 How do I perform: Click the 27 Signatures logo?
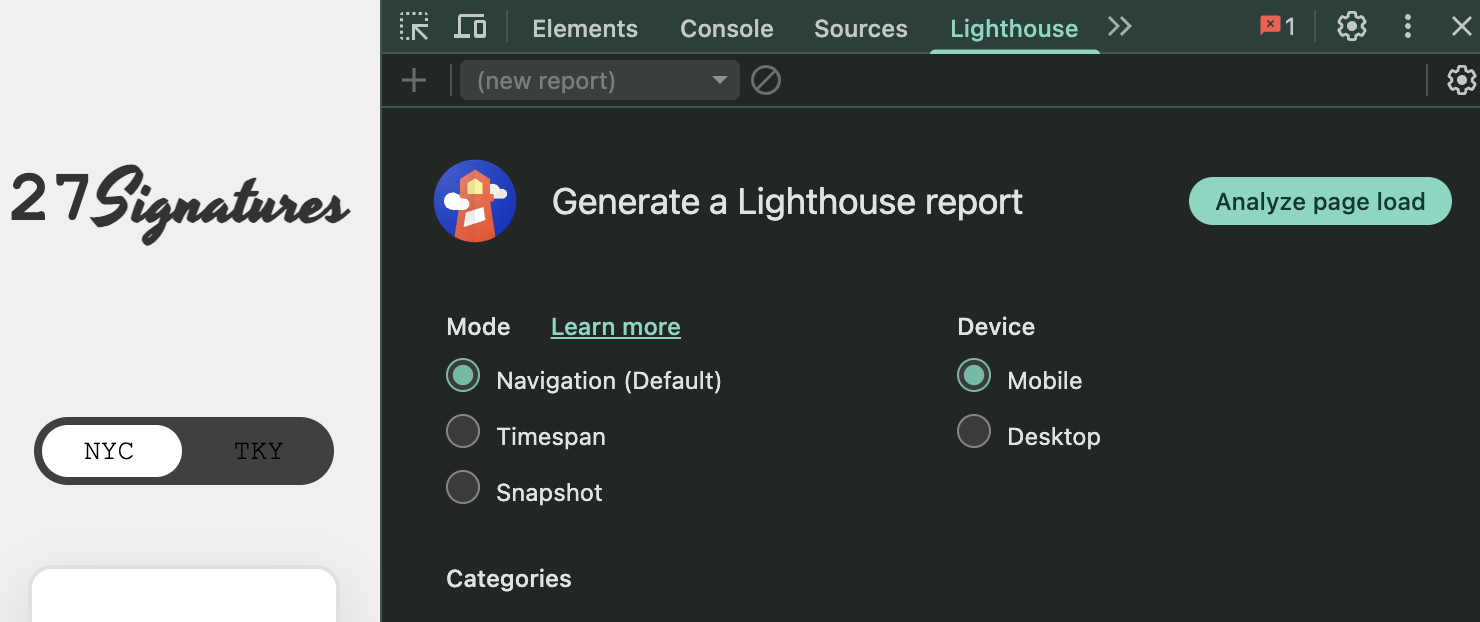(x=180, y=203)
